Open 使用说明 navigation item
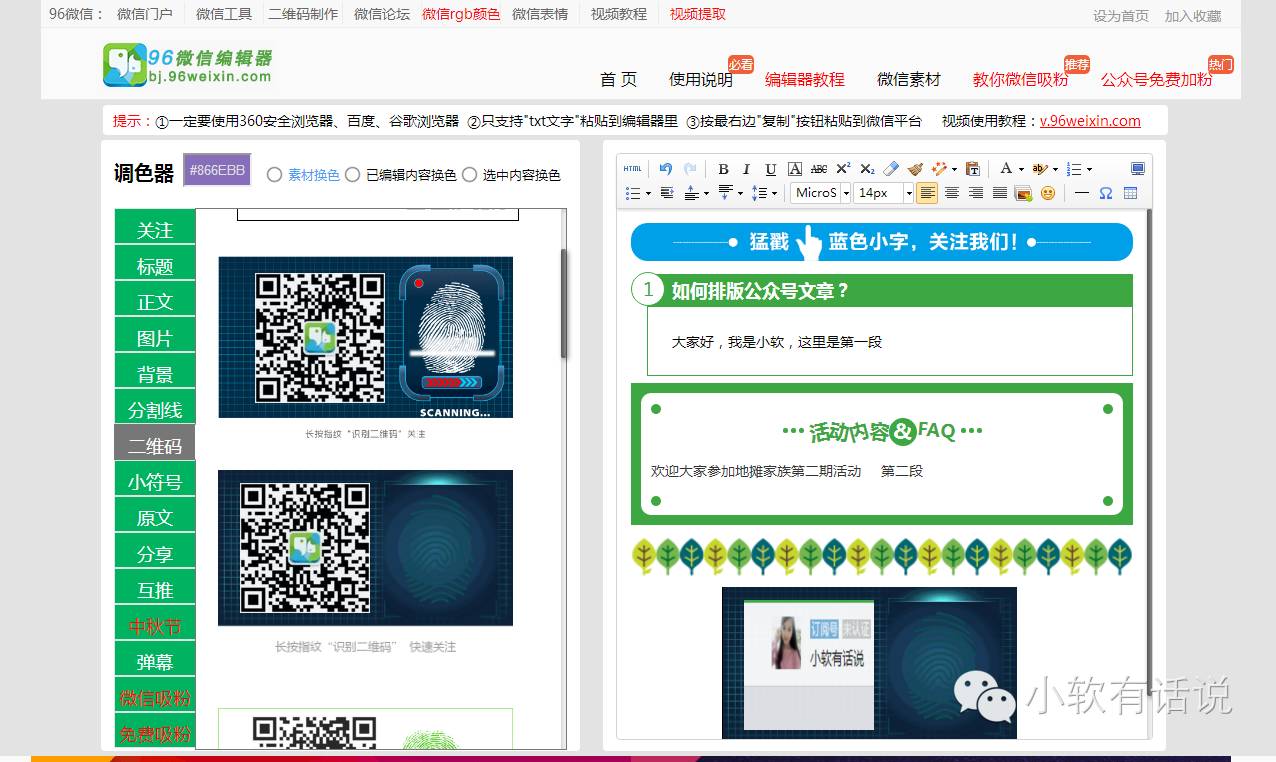The image size is (1276, 762). (701, 79)
